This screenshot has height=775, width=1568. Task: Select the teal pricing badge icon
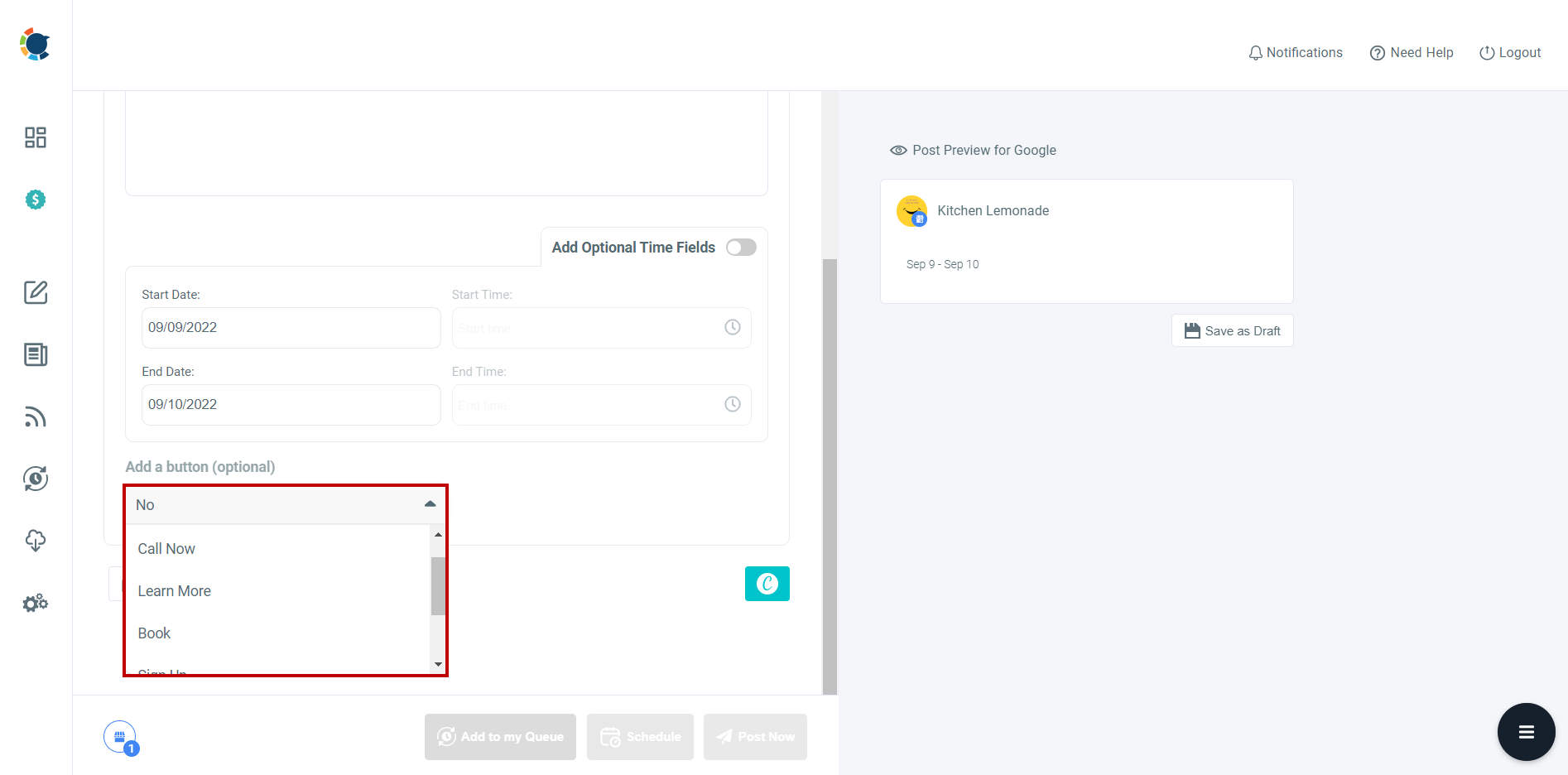coord(35,199)
